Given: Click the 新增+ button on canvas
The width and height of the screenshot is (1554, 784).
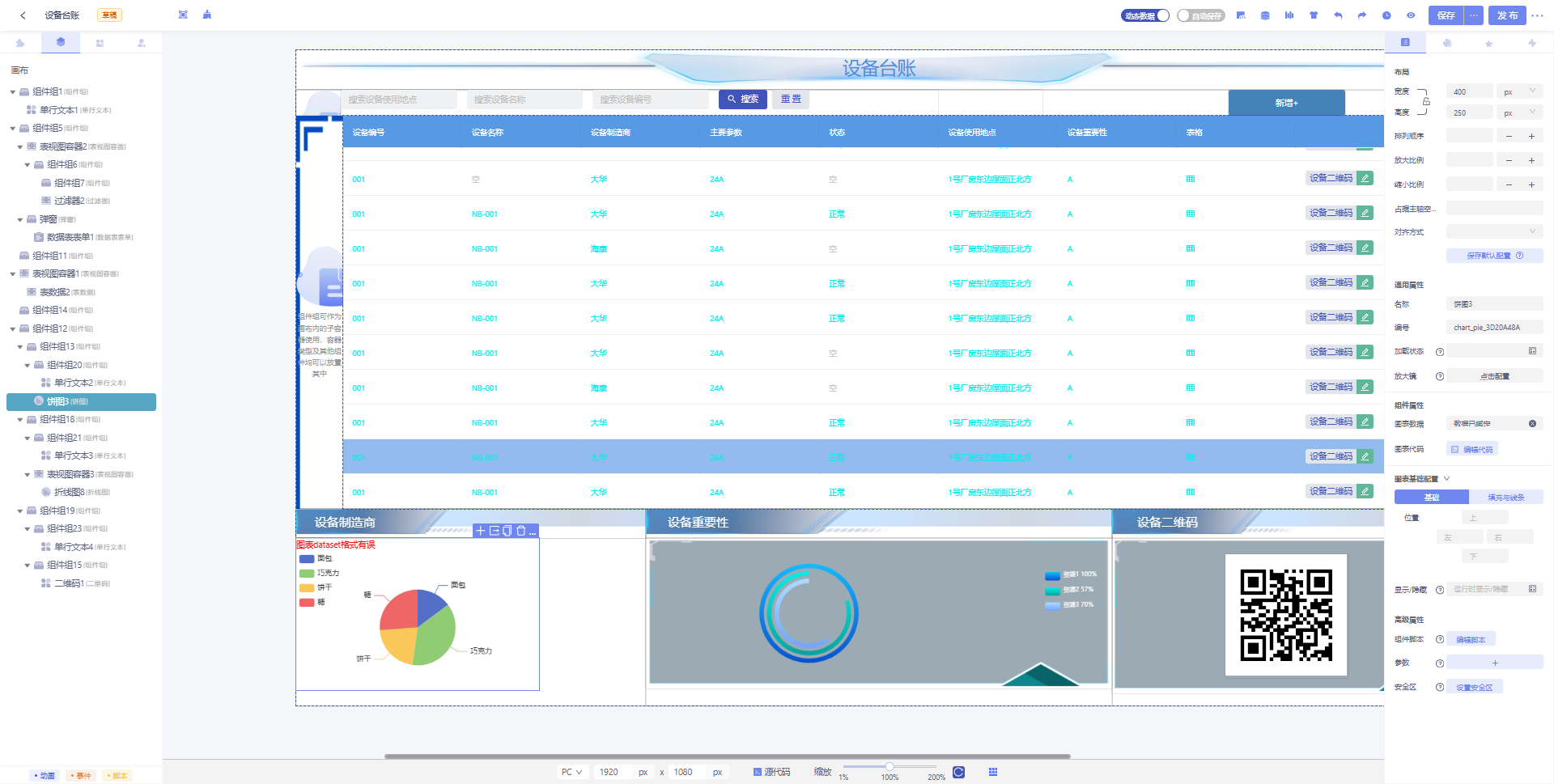Looking at the screenshot, I should pyautogui.click(x=1286, y=103).
